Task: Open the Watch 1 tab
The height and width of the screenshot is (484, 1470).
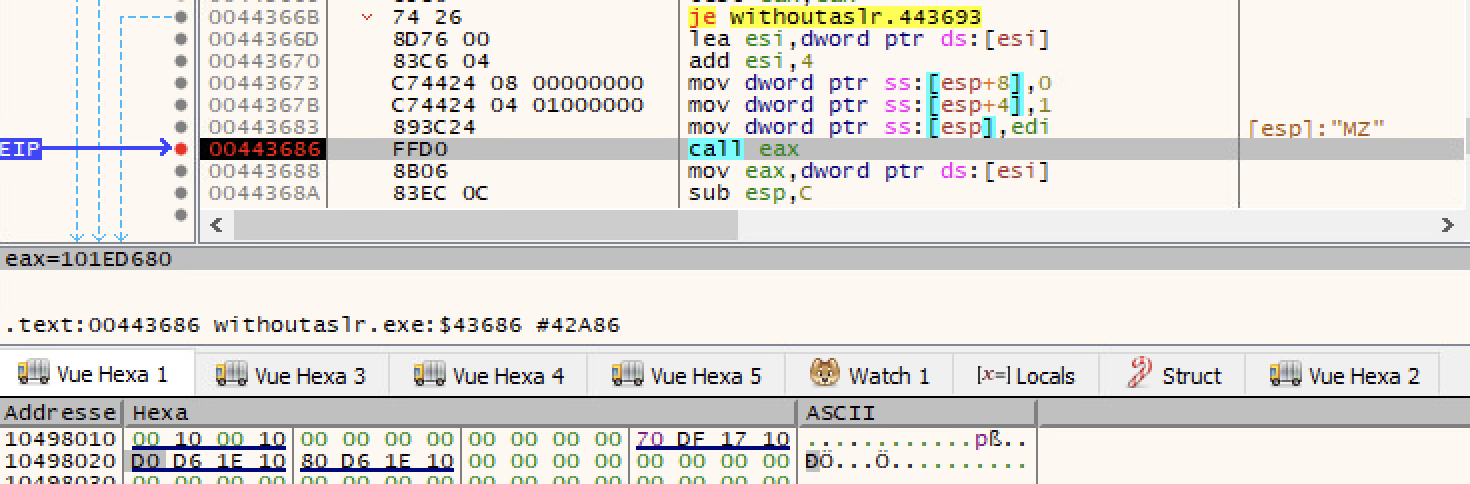Action: [869, 375]
